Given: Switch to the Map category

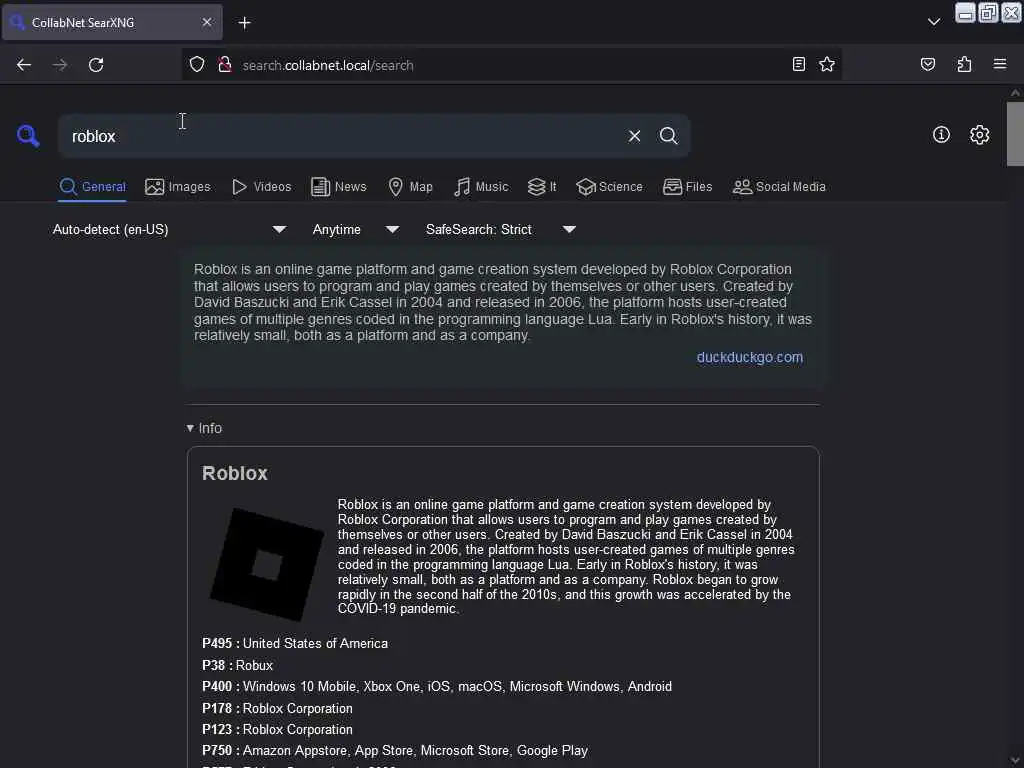Looking at the screenshot, I should tap(410, 187).
